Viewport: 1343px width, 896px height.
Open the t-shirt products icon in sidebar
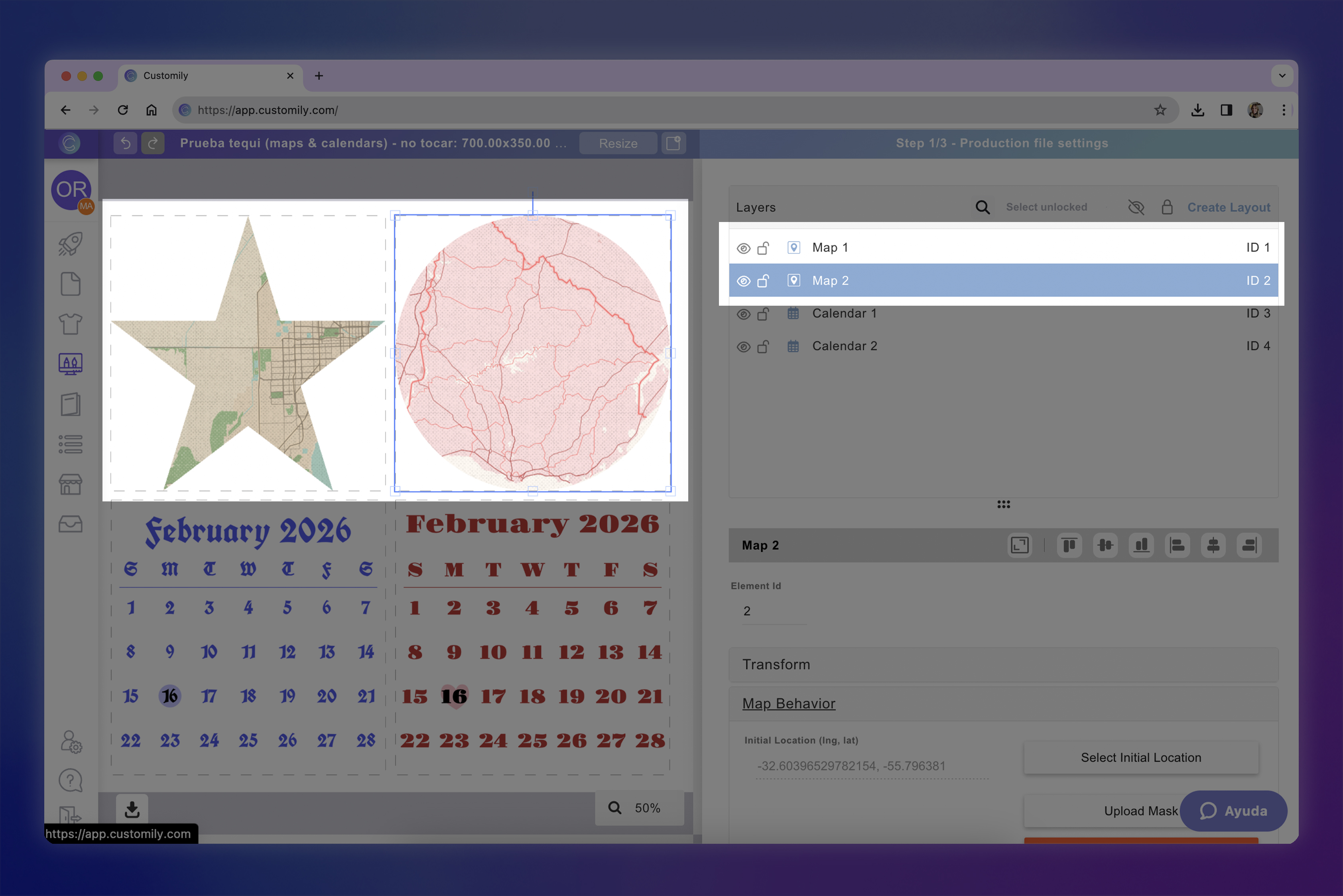[x=70, y=324]
